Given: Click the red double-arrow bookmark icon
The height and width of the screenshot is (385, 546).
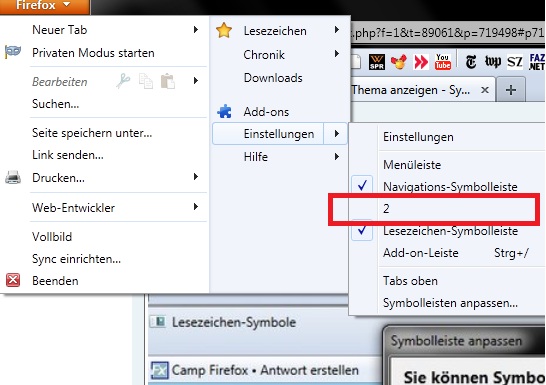Looking at the screenshot, I should pyautogui.click(x=421, y=62).
